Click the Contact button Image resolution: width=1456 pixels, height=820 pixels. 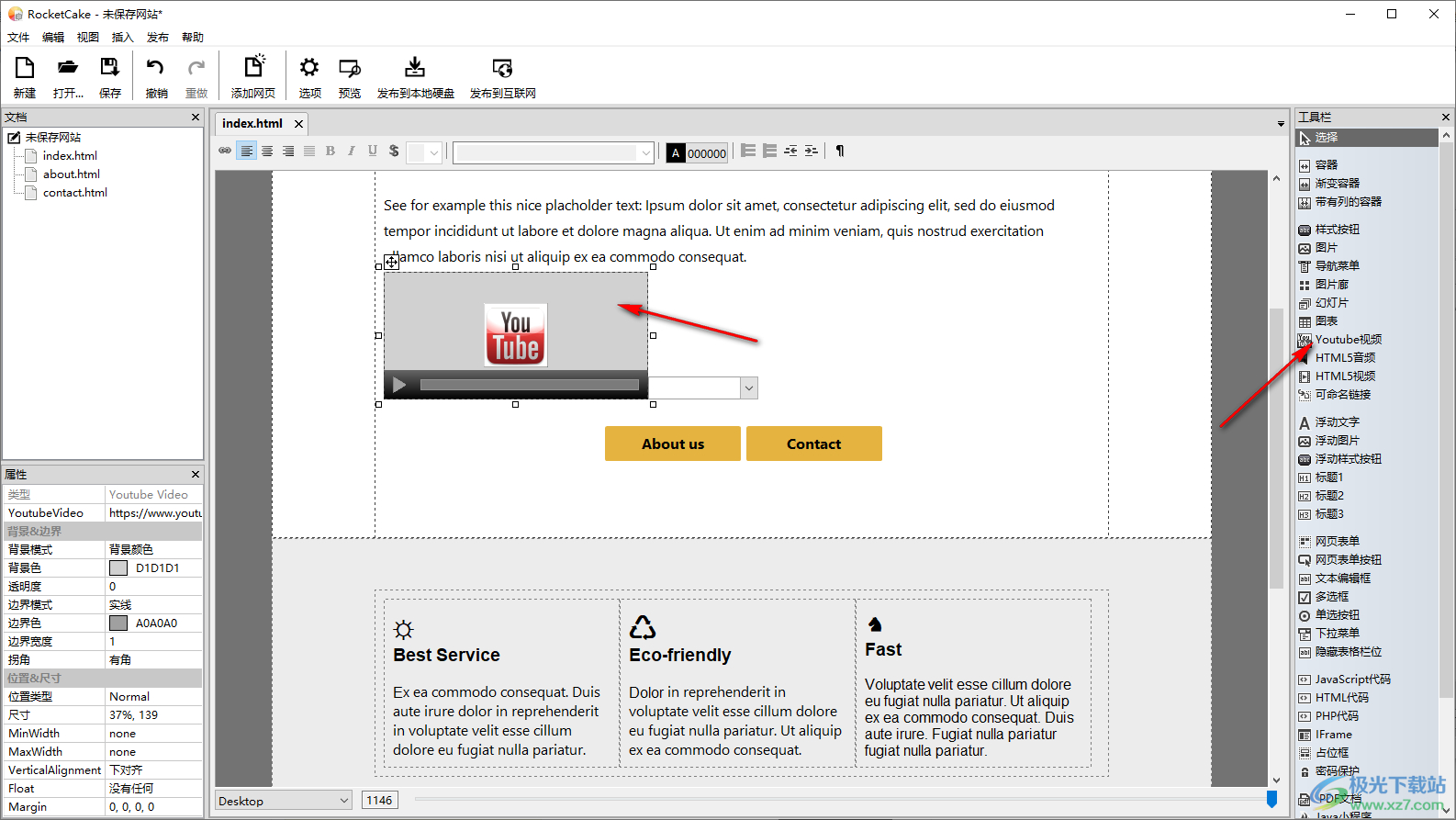click(x=813, y=444)
